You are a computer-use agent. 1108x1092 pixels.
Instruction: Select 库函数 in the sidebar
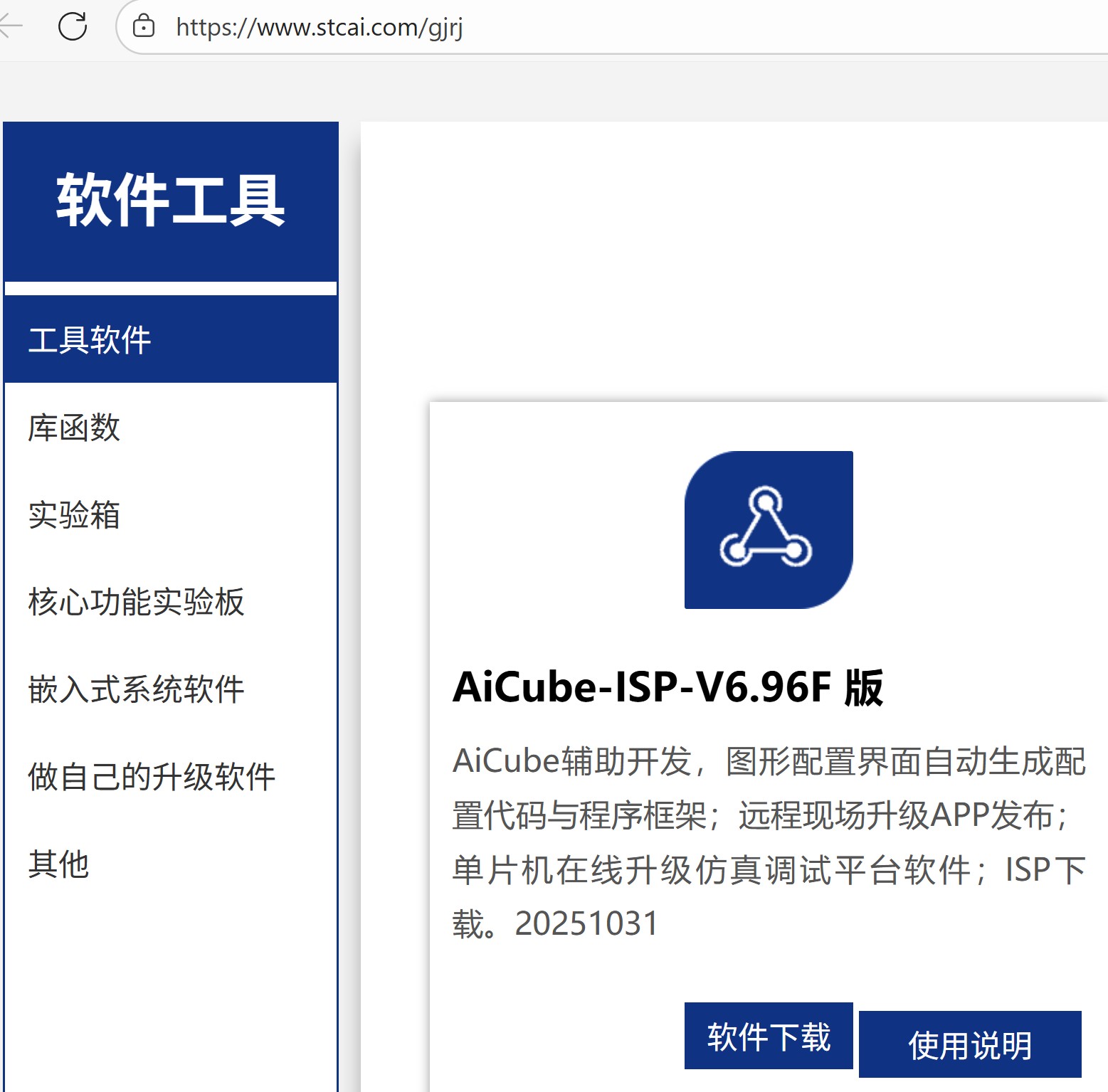point(73,428)
